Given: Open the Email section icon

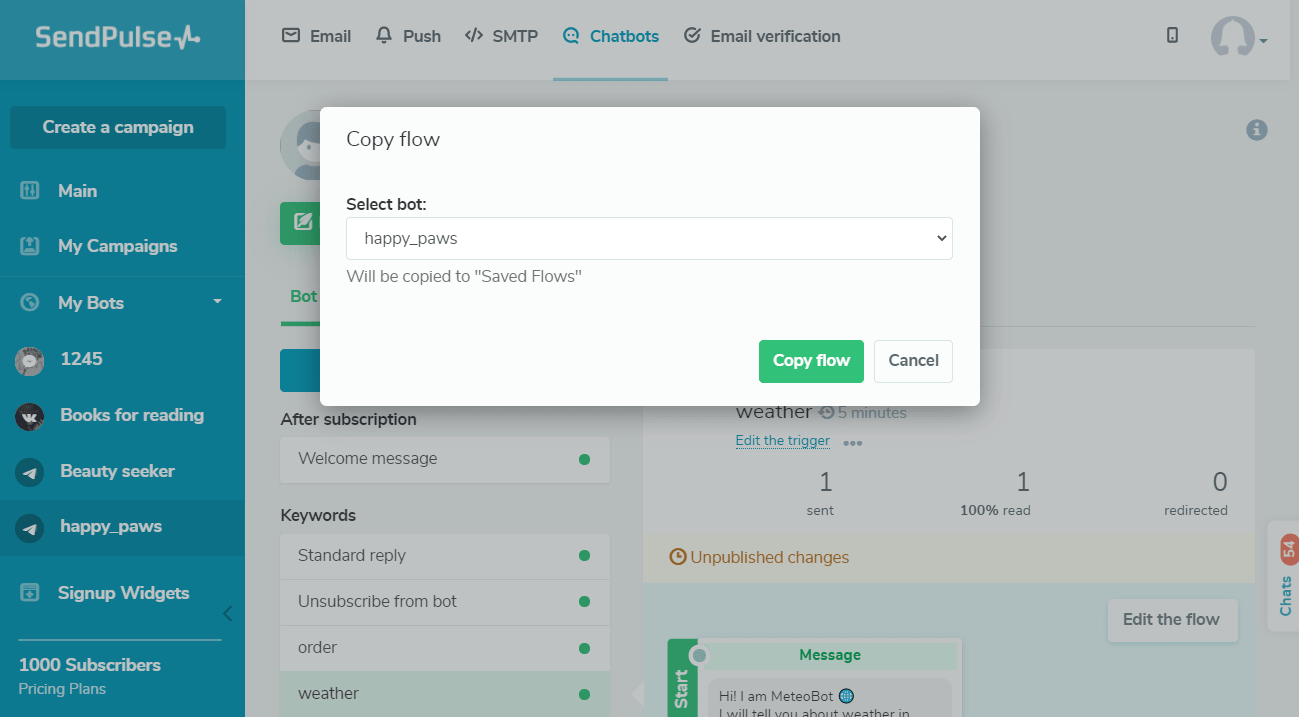Looking at the screenshot, I should tap(291, 36).
